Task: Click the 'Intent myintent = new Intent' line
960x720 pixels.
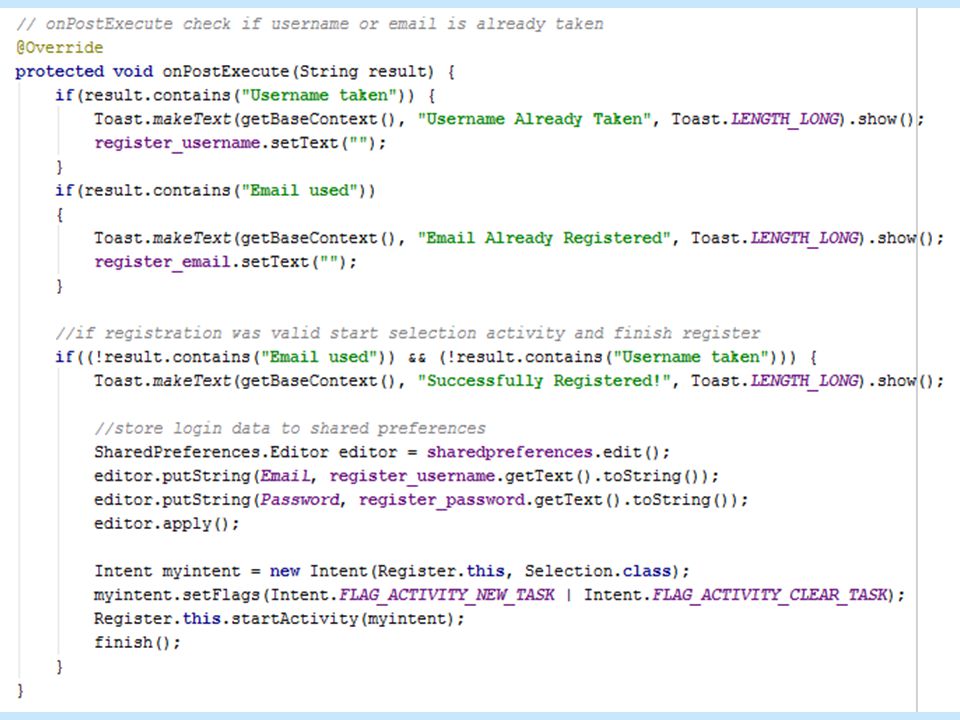Action: [392, 571]
